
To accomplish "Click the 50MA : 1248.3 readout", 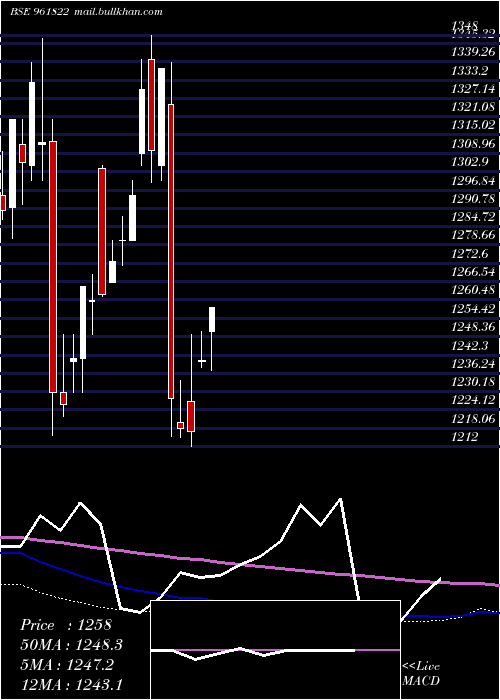I will pos(71,645).
